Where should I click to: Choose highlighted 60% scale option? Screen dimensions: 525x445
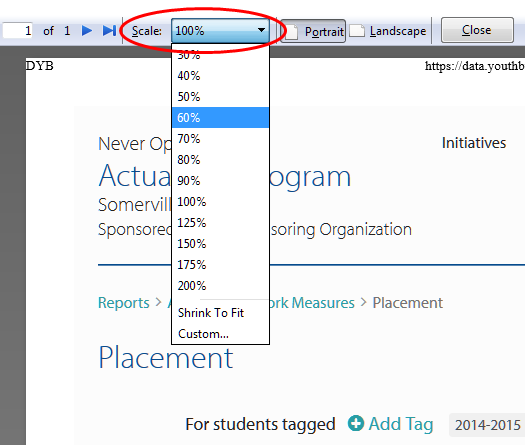pos(220,118)
